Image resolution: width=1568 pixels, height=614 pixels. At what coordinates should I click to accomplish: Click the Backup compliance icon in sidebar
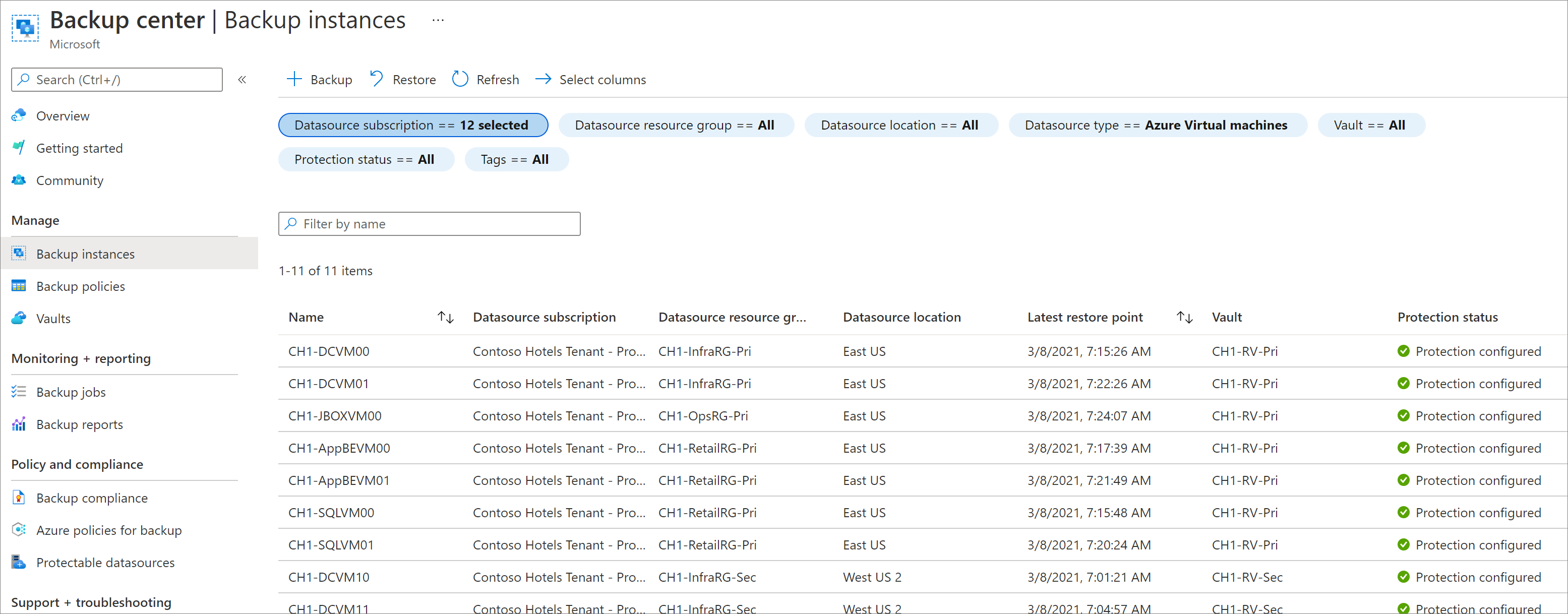coord(18,498)
